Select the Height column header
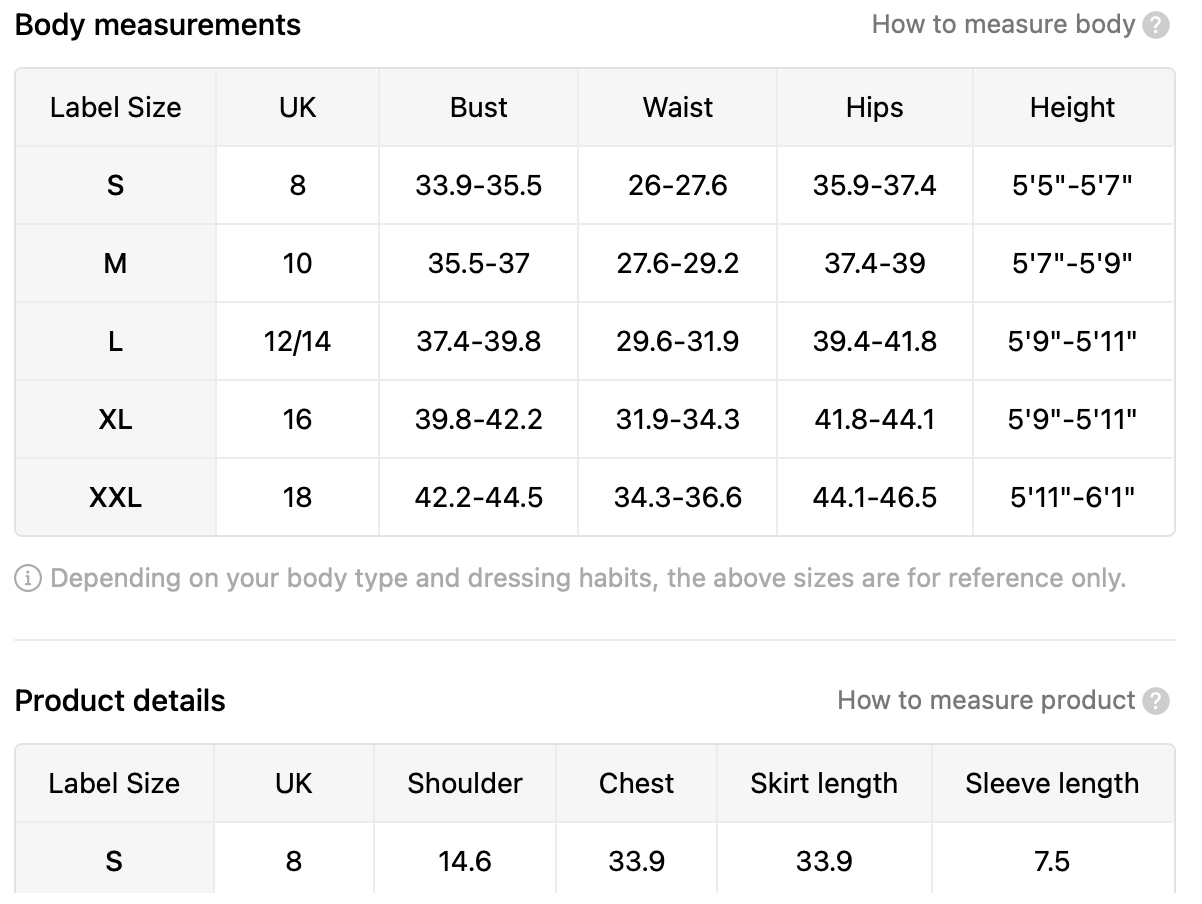This screenshot has width=1202, height=904. point(1073,108)
